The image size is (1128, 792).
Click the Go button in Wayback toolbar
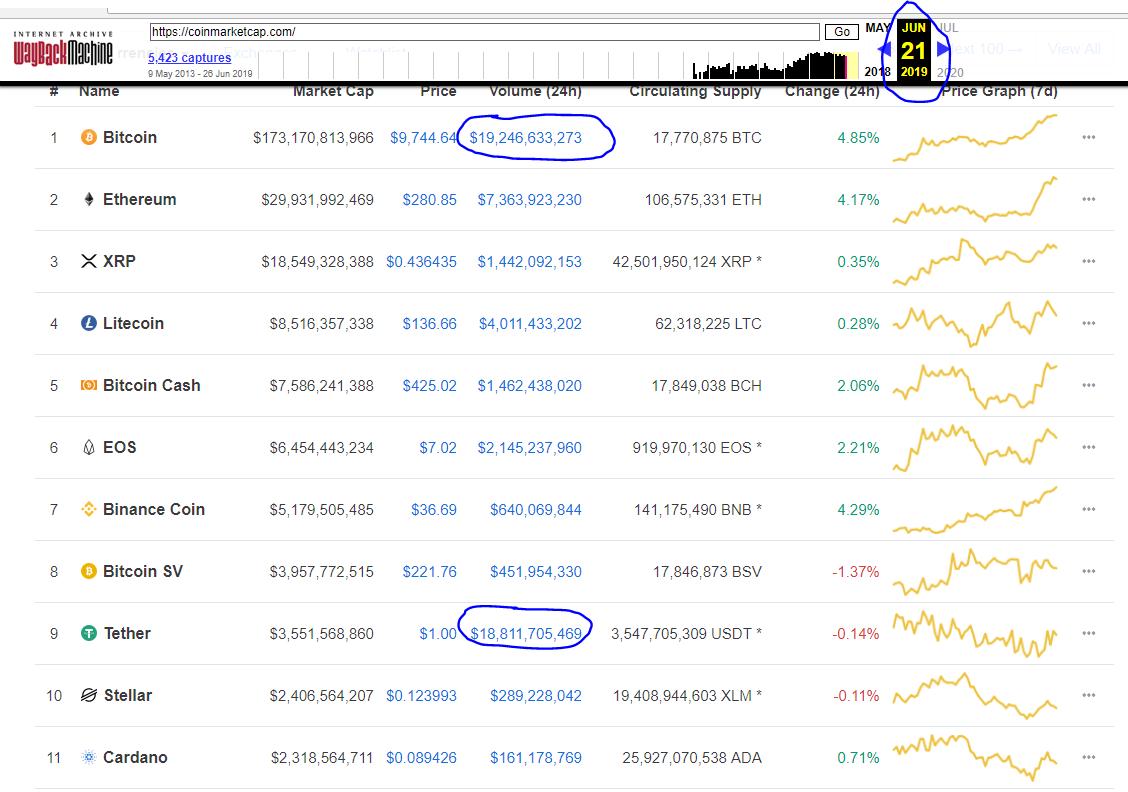842,32
